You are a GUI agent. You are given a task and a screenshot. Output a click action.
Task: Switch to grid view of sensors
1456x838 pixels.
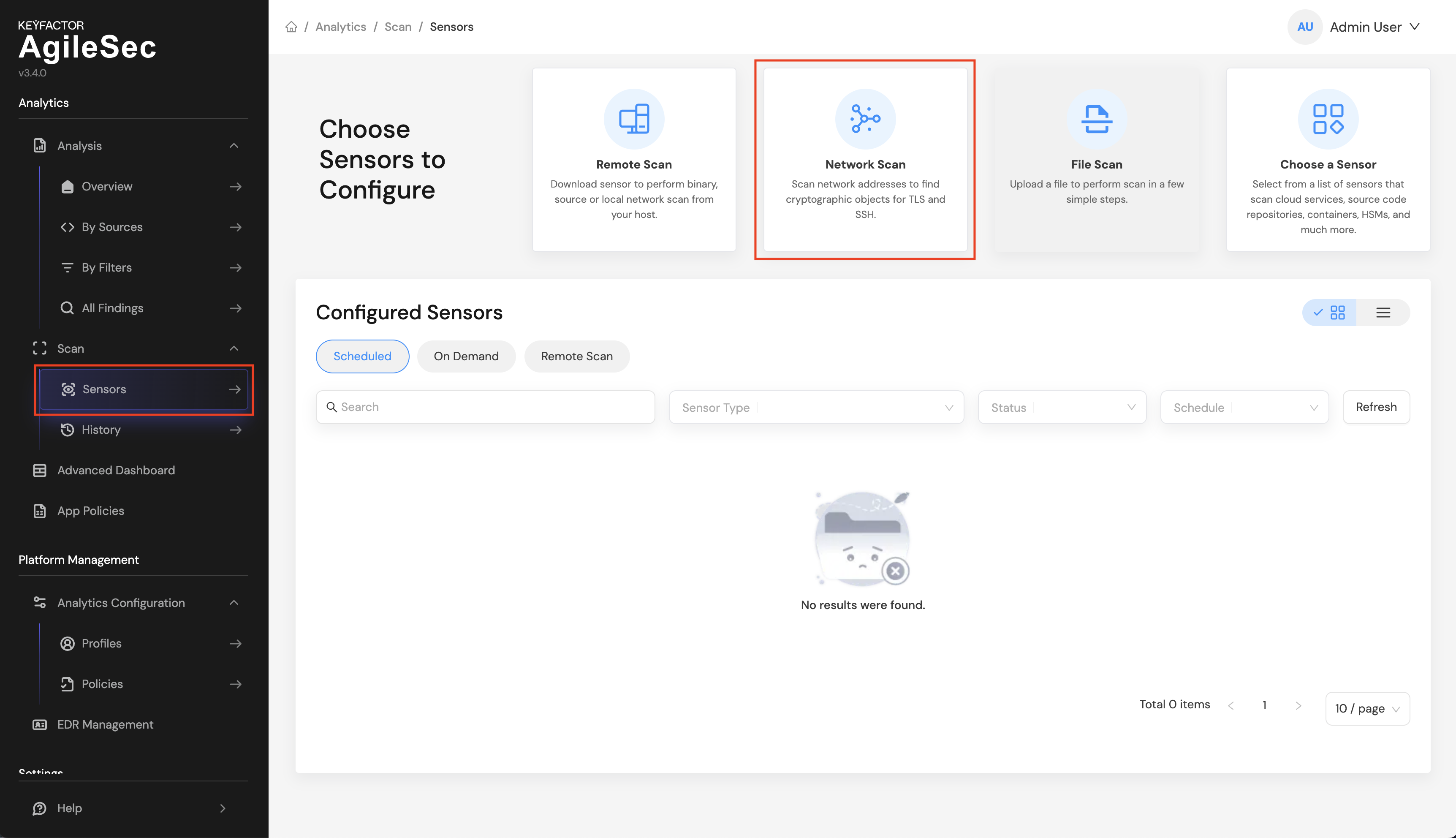[x=1329, y=313]
